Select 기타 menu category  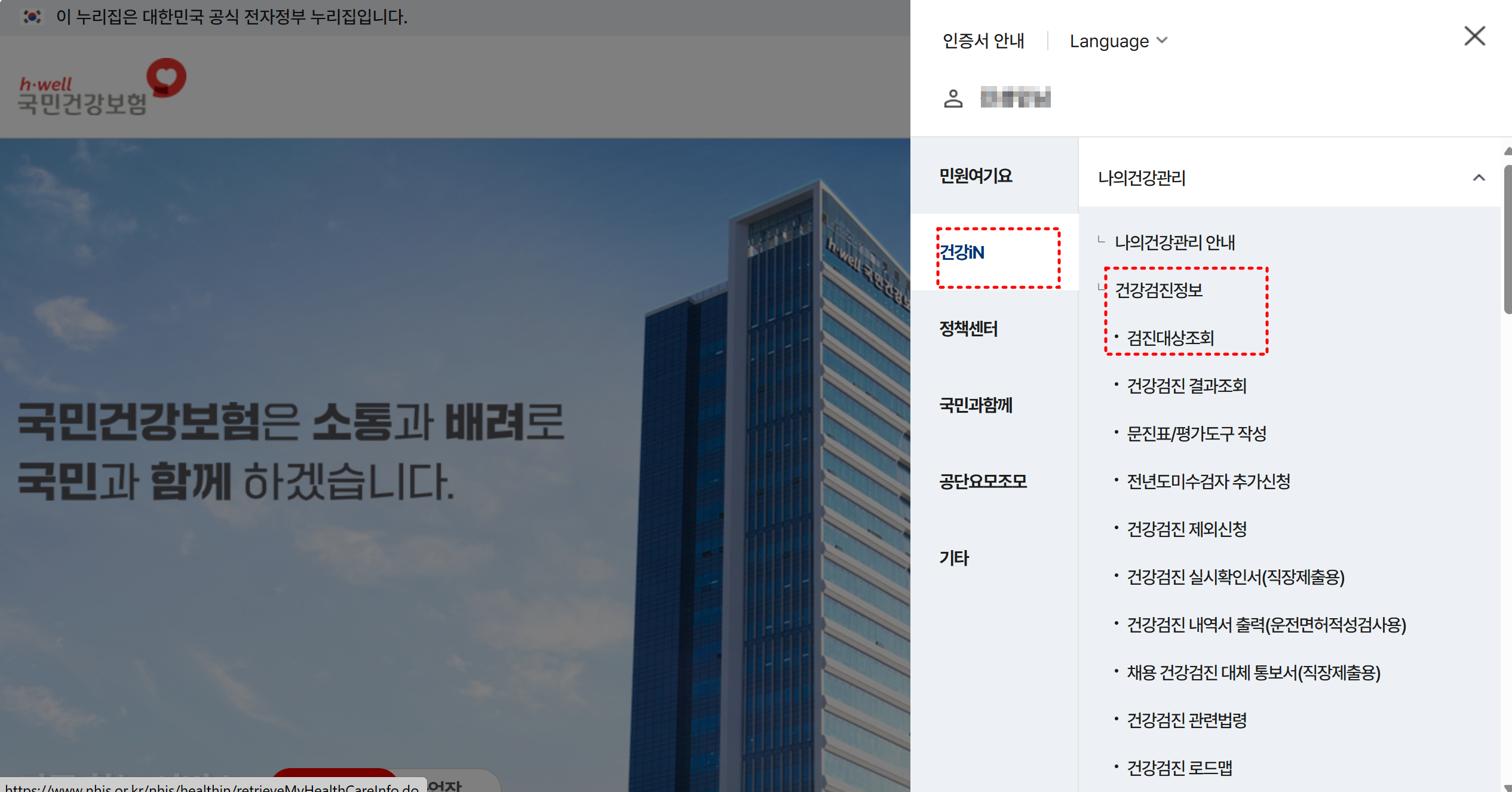click(954, 558)
